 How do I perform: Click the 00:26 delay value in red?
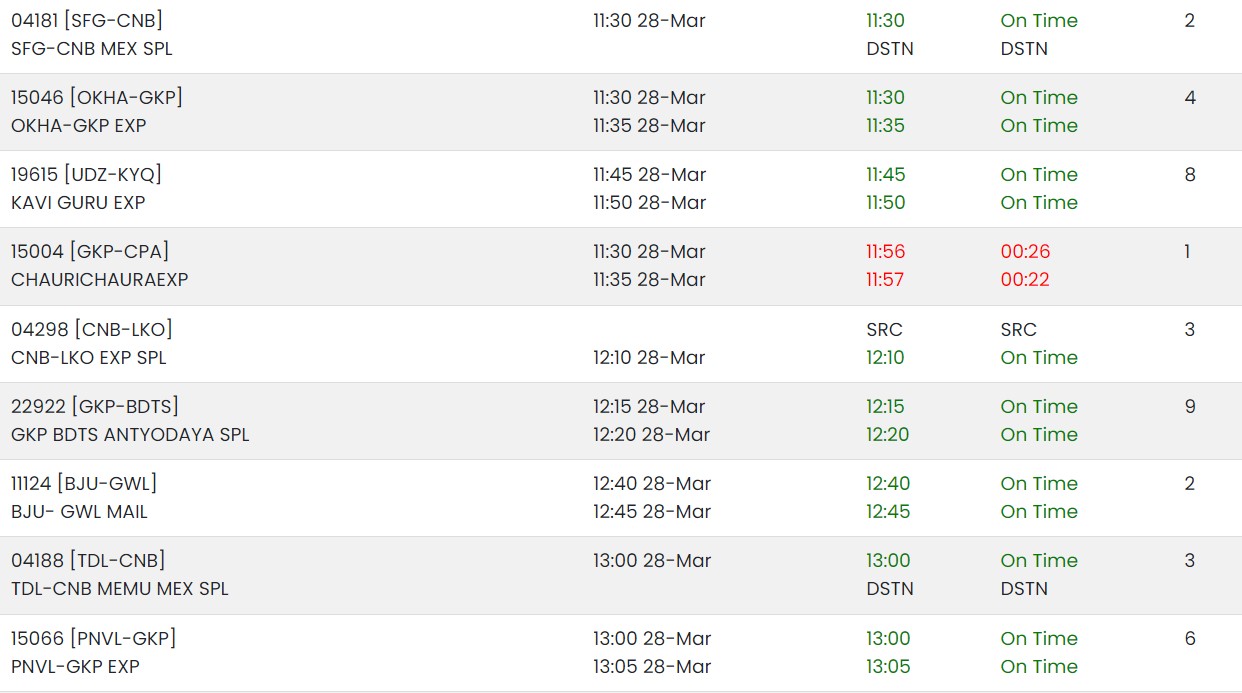pyautogui.click(x=1026, y=251)
